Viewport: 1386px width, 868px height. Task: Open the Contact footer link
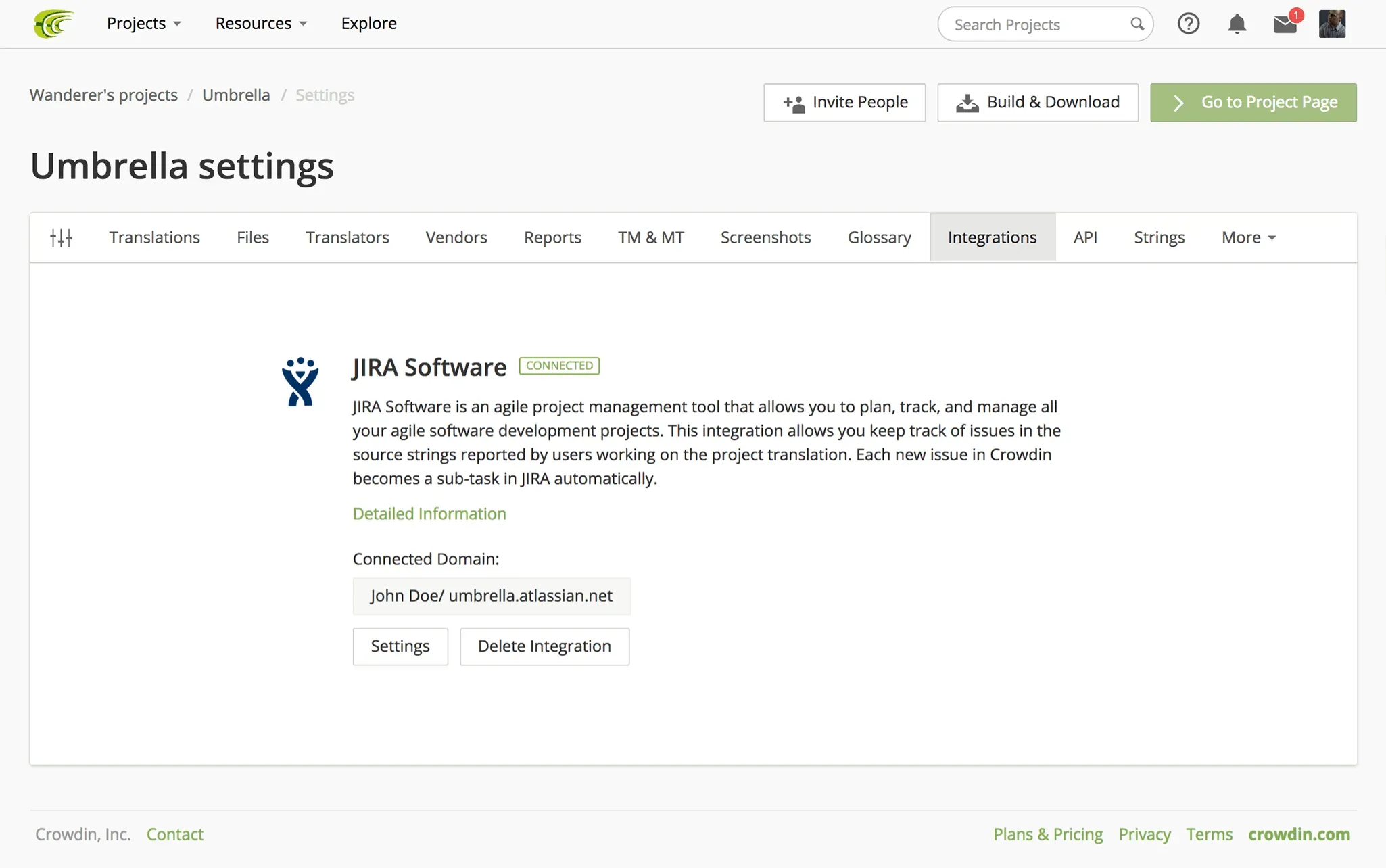point(174,834)
